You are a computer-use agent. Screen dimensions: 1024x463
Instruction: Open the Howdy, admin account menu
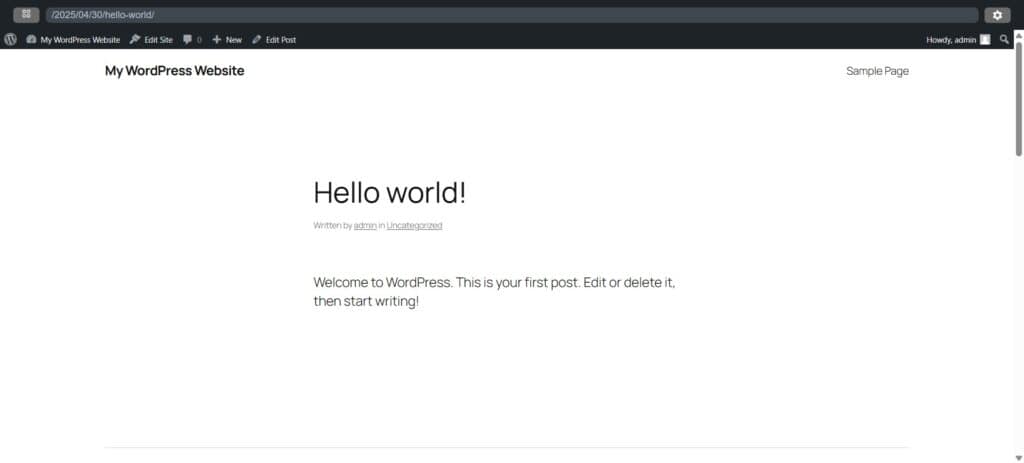click(951, 39)
